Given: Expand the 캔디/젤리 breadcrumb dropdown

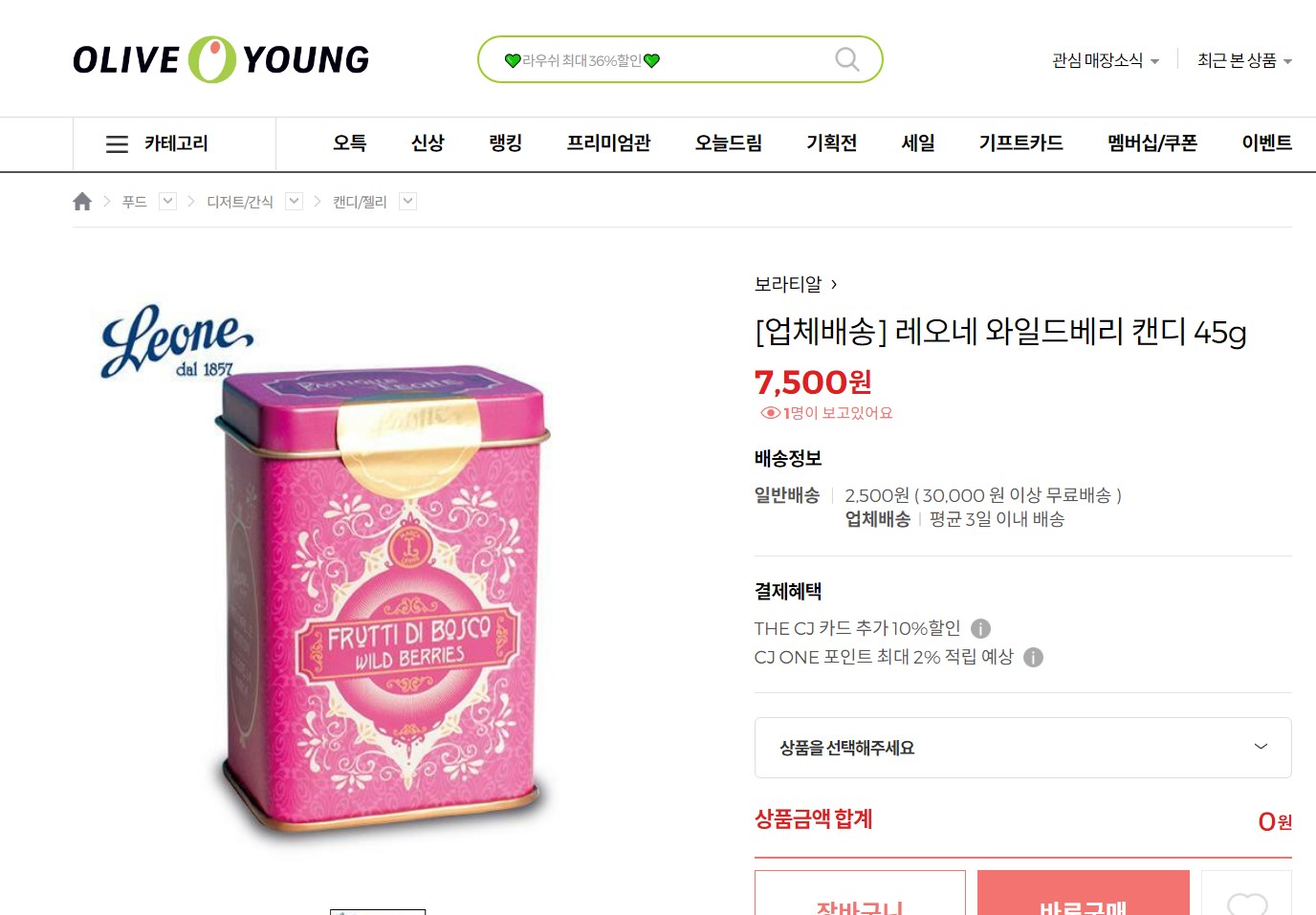Looking at the screenshot, I should [x=407, y=201].
